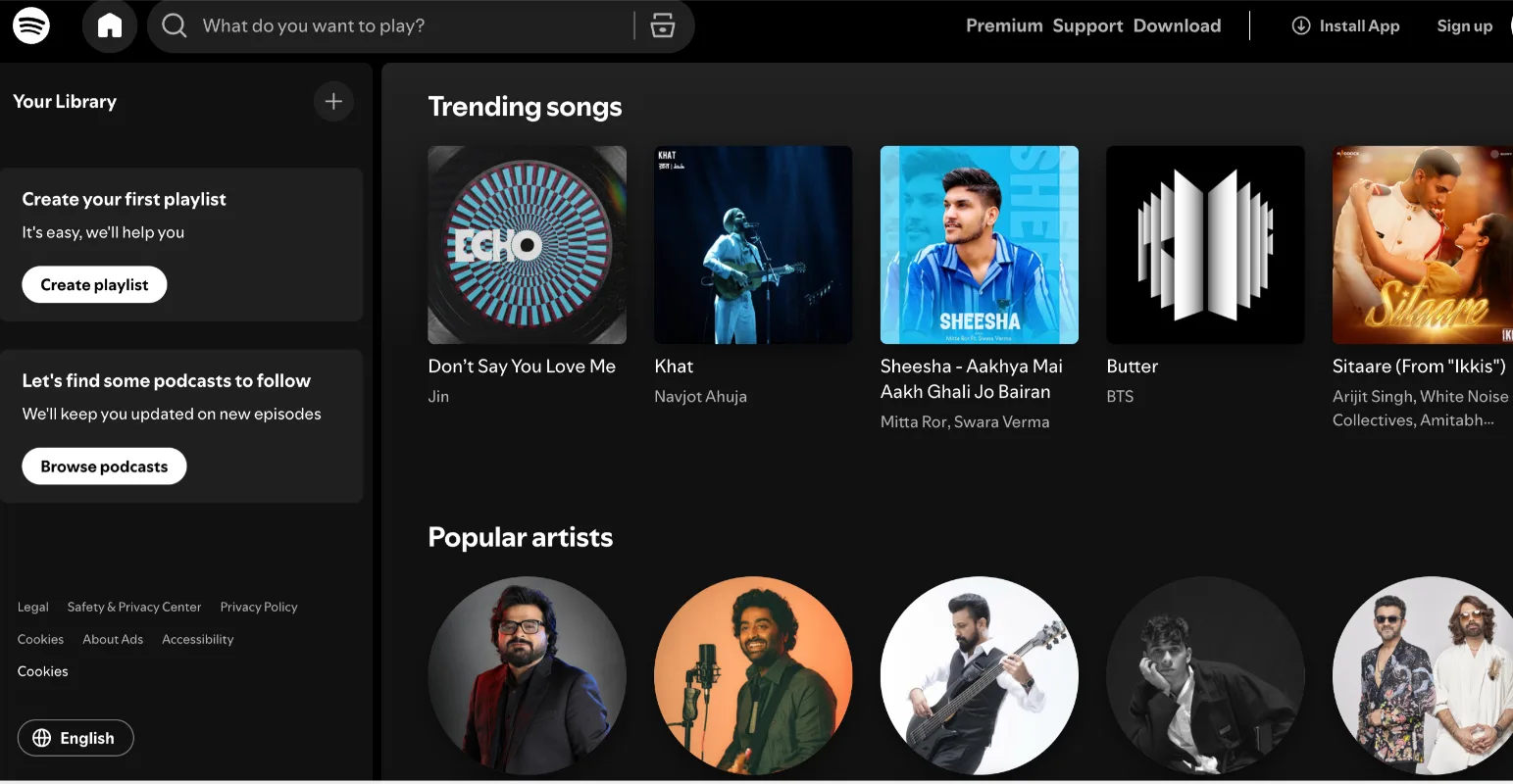Open Sheesha cover art thumbnail
Viewport: 1513px width, 784px height.
click(980, 245)
